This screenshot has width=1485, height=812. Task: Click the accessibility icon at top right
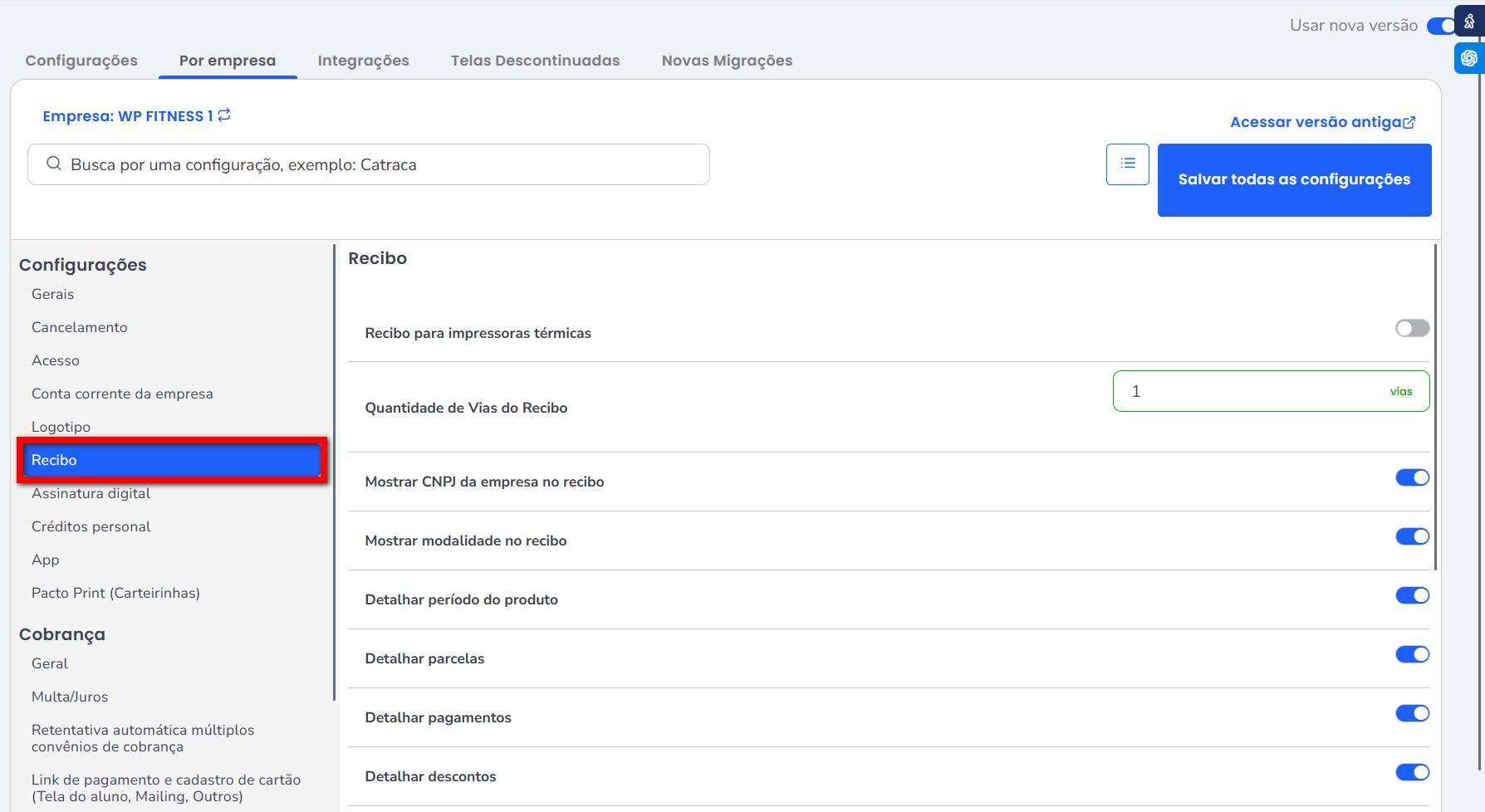point(1469,22)
